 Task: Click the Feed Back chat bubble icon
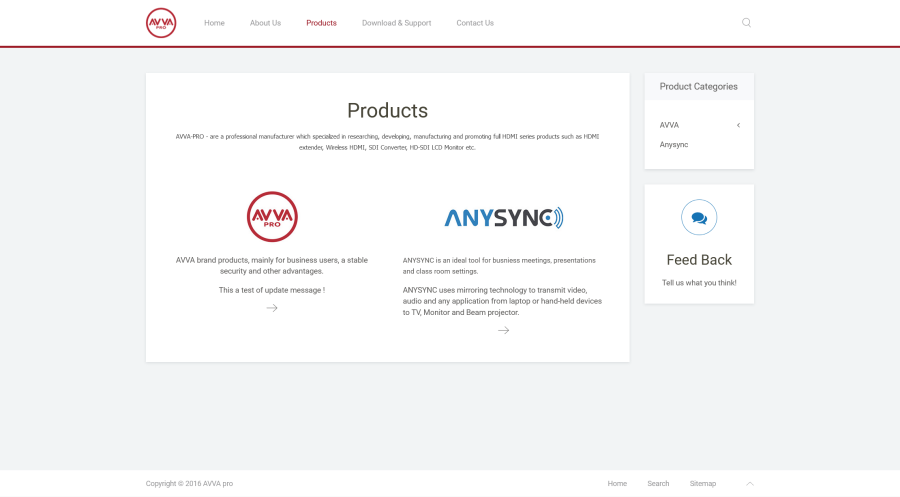699,218
